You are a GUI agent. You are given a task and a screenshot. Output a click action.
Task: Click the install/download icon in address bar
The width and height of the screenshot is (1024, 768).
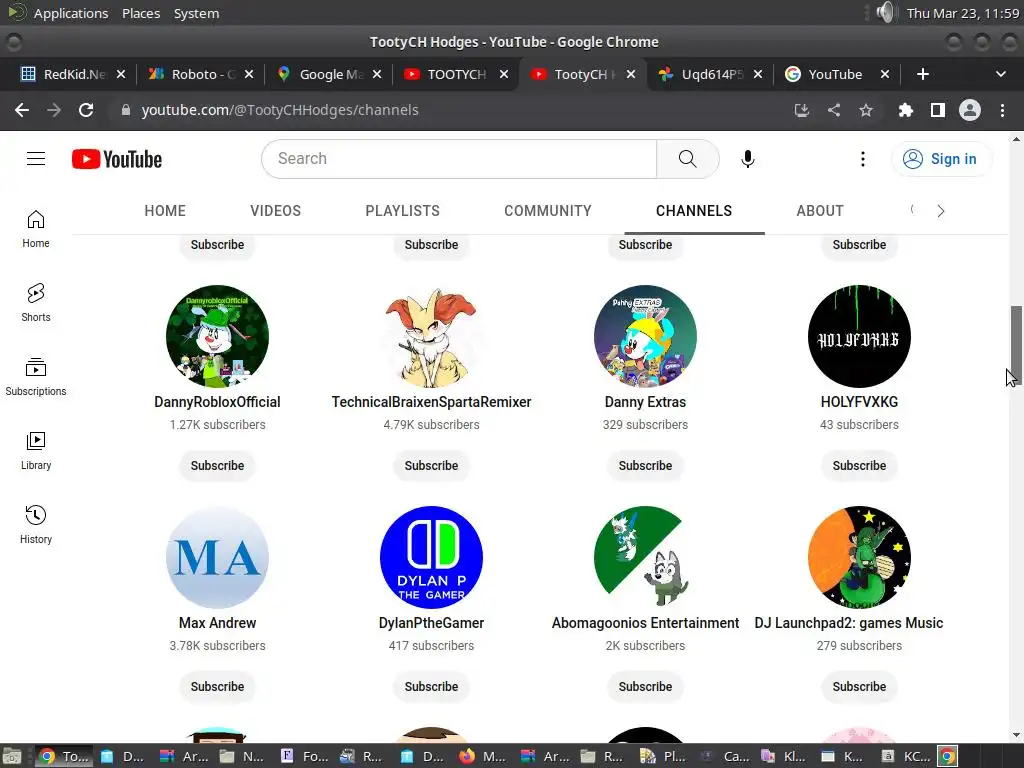[802, 110]
